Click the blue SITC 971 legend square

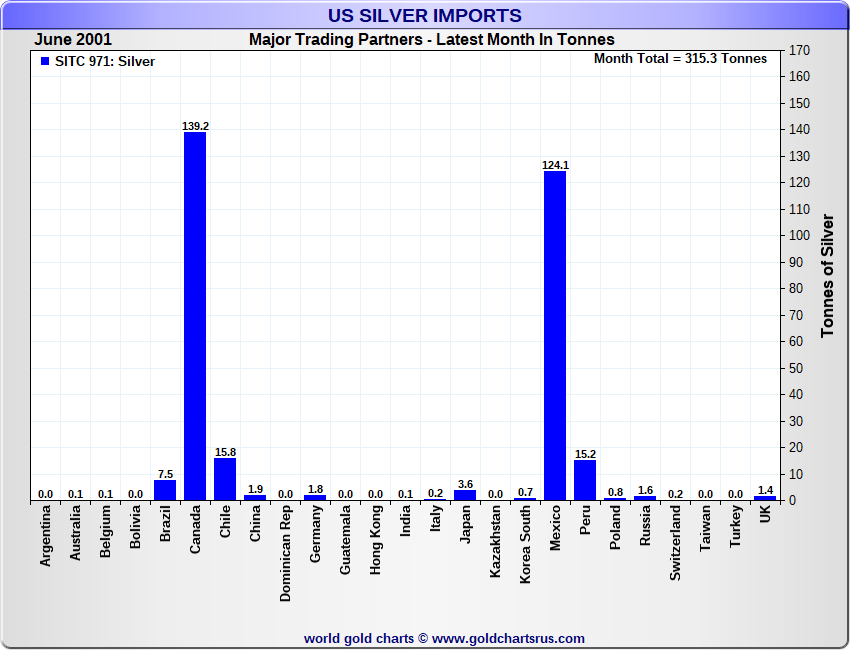pos(45,61)
